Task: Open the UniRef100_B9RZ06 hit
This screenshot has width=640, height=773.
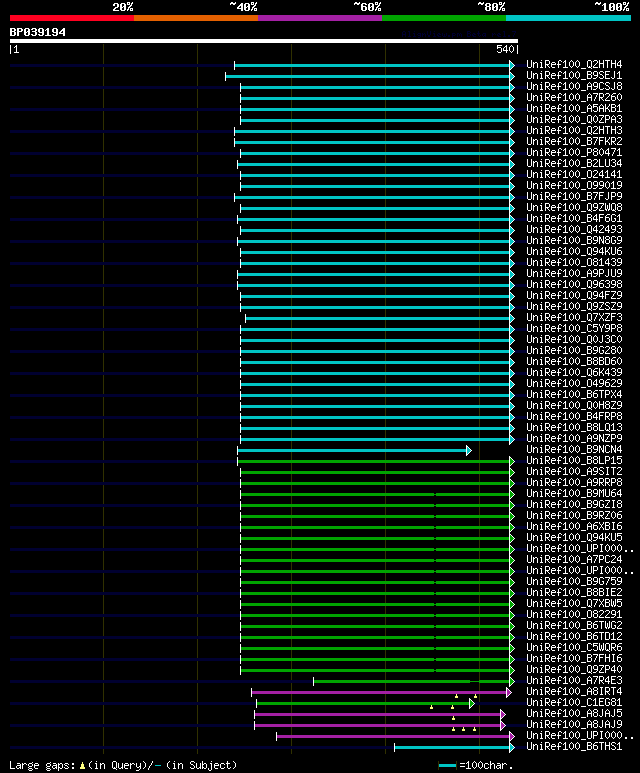Action: 574,516
